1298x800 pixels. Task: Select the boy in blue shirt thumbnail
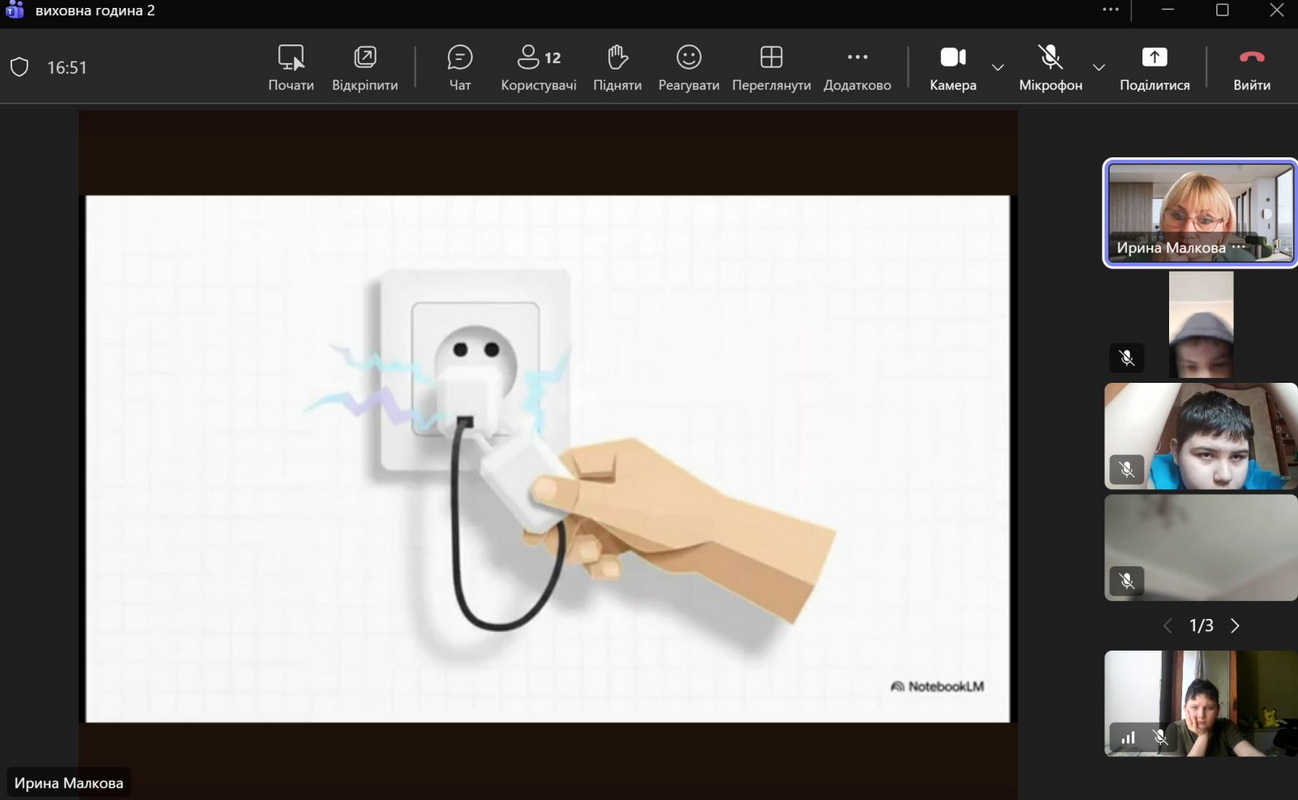[1200, 436]
